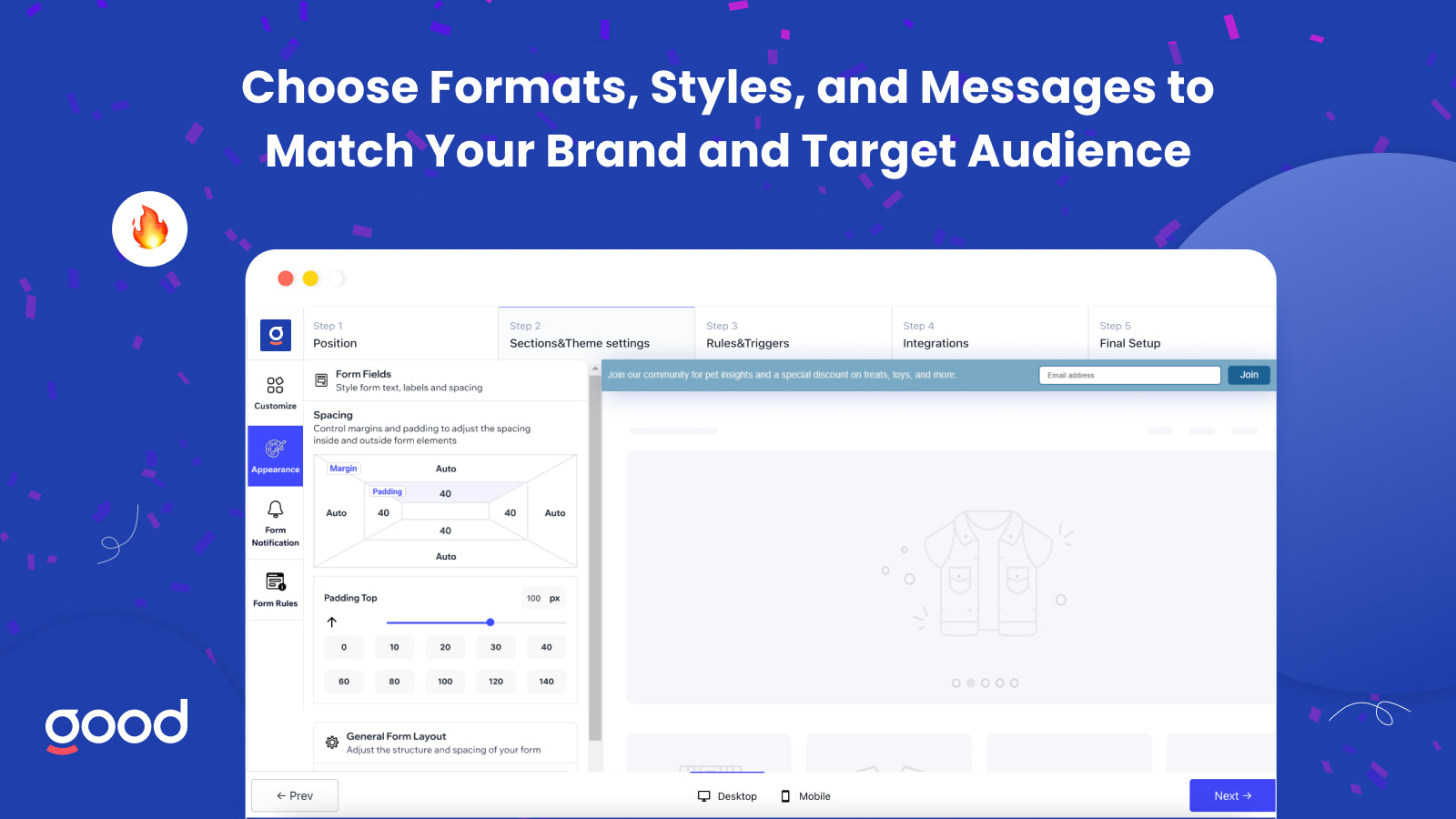Click the Prev button

click(x=295, y=795)
